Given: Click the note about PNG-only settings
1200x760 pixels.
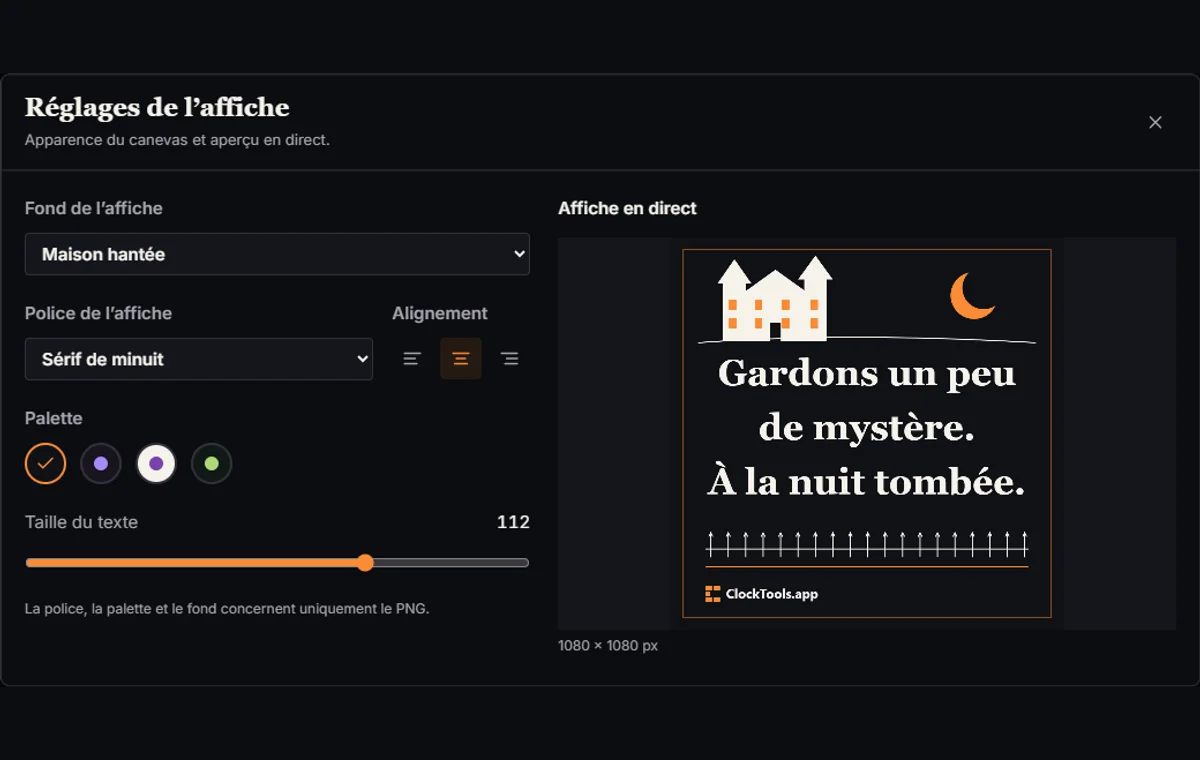Looking at the screenshot, I should (227, 608).
